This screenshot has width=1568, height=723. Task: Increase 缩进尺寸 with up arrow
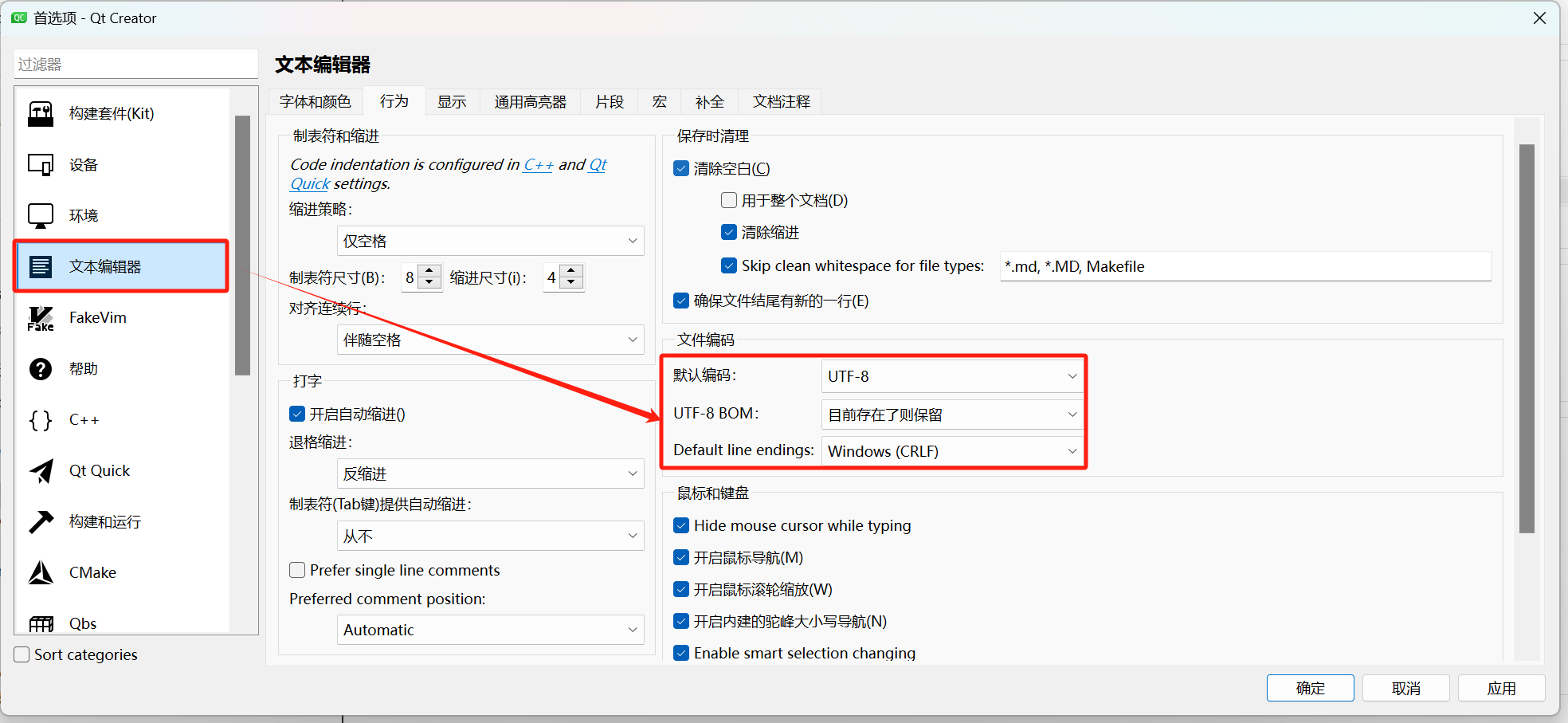click(x=571, y=271)
